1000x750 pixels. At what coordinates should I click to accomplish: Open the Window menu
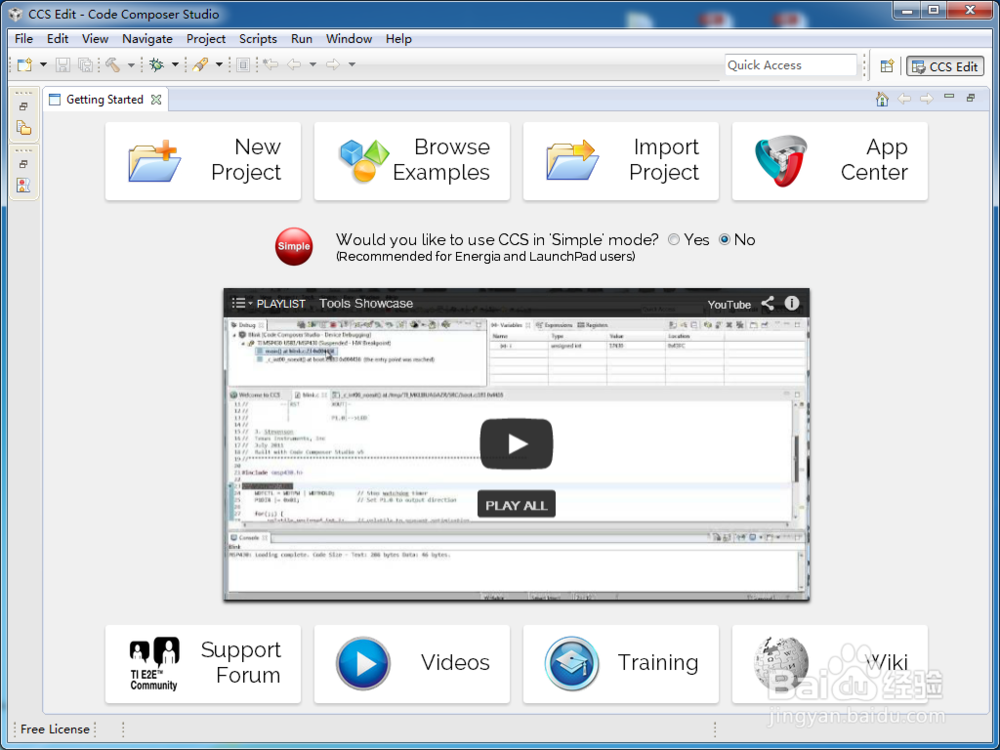click(x=349, y=39)
